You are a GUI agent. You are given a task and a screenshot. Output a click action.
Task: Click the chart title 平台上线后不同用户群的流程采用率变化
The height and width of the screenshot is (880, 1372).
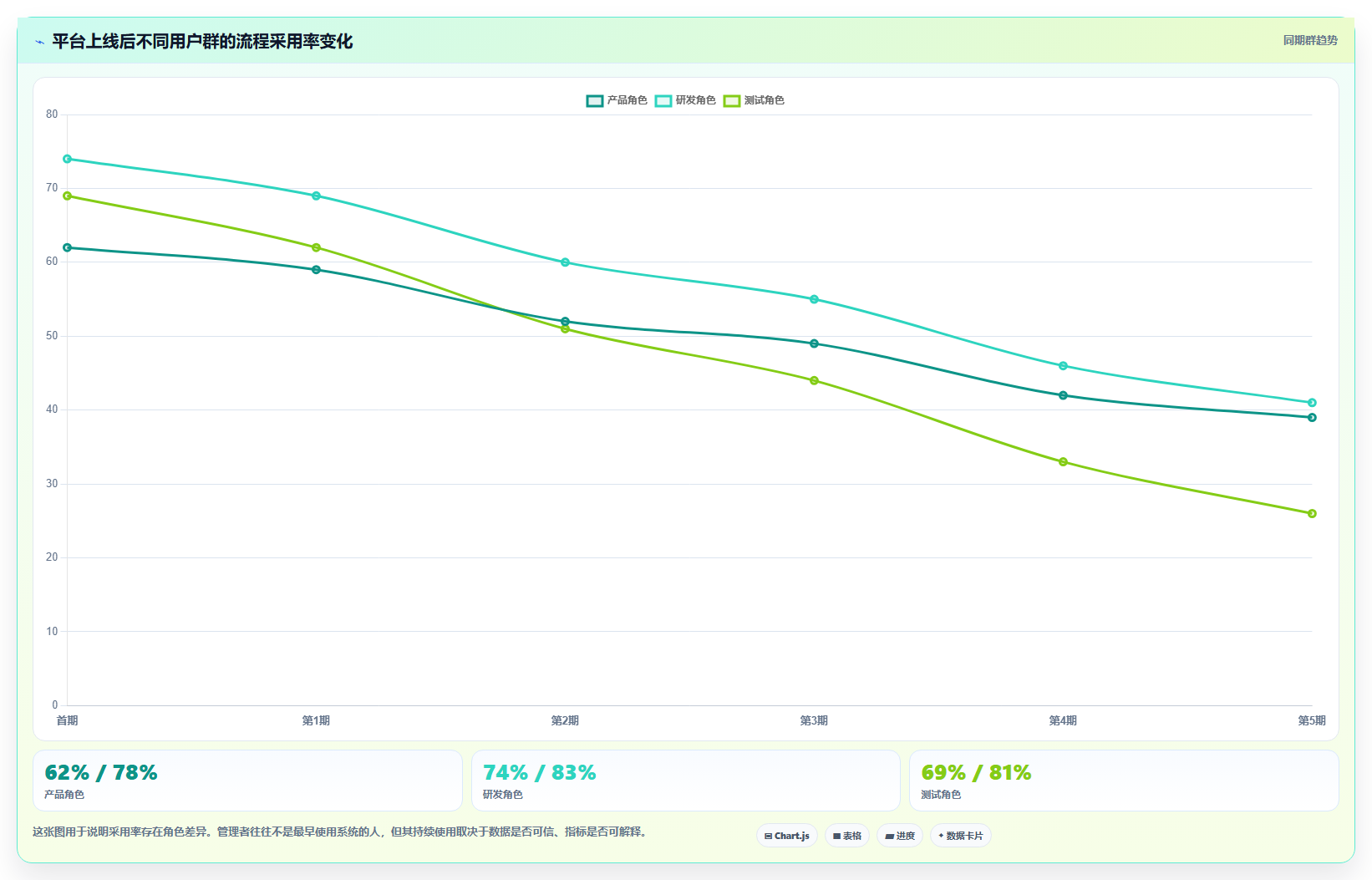(203, 41)
